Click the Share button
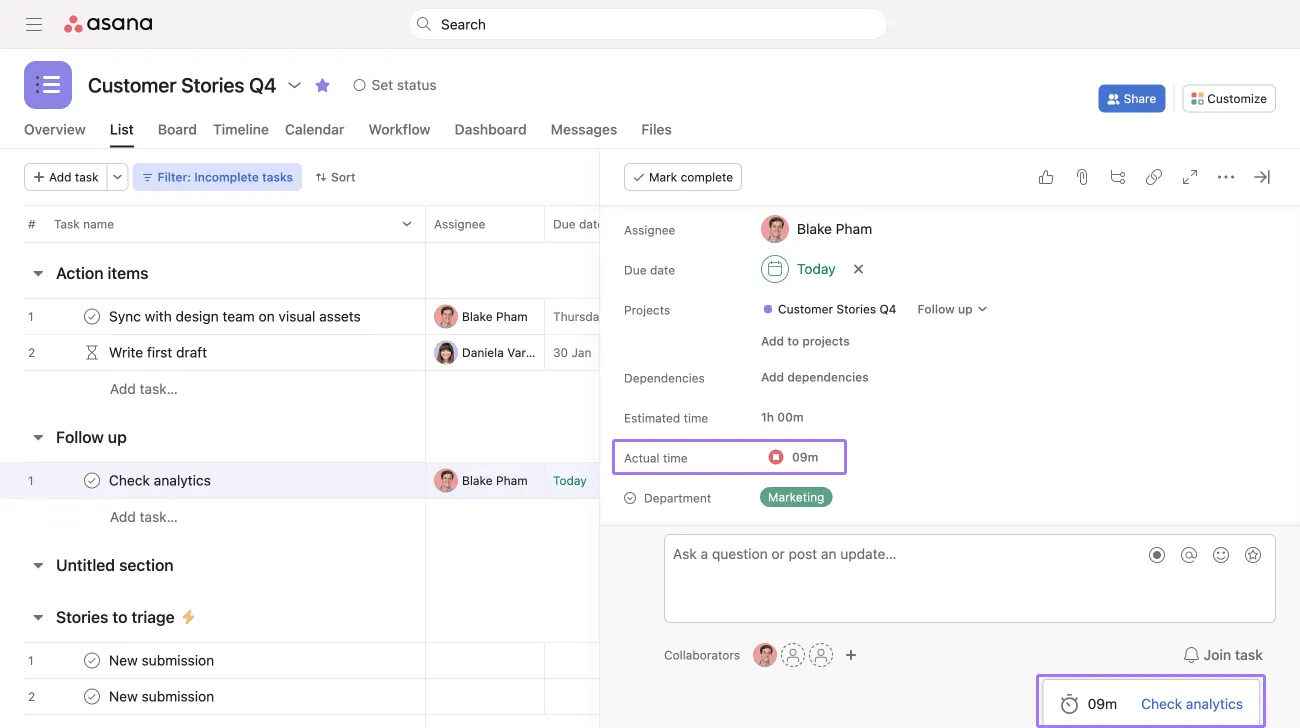The width and height of the screenshot is (1300, 728). pyautogui.click(x=1131, y=98)
